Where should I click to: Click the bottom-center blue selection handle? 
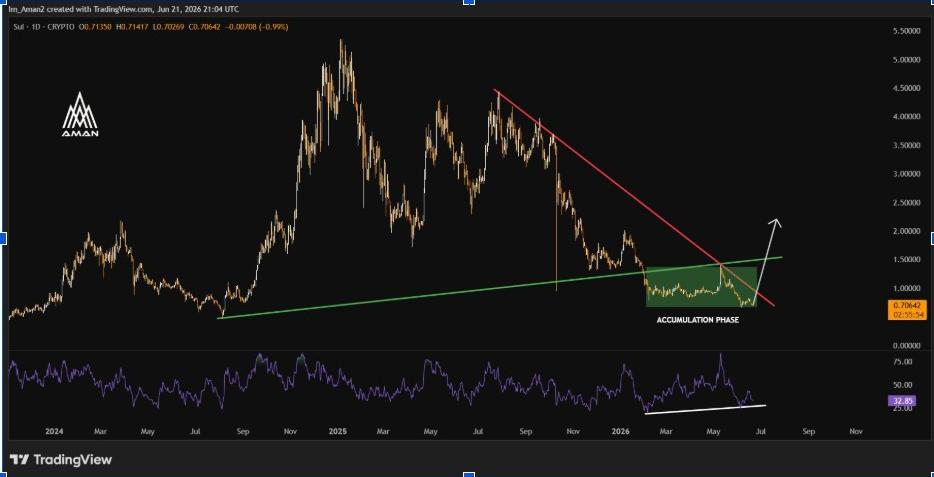[469, 475]
